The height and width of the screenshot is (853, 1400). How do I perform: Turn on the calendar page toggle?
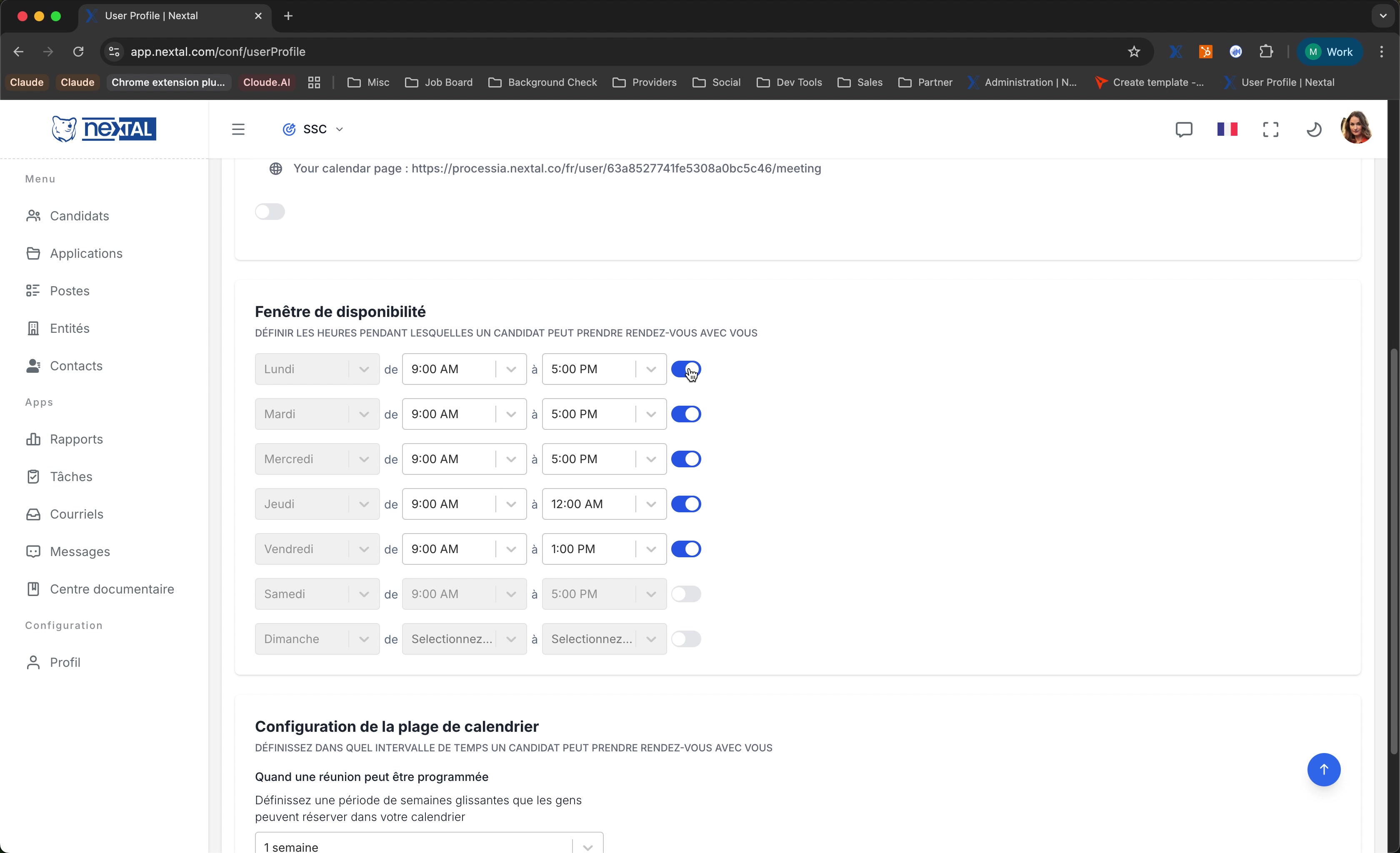point(270,212)
